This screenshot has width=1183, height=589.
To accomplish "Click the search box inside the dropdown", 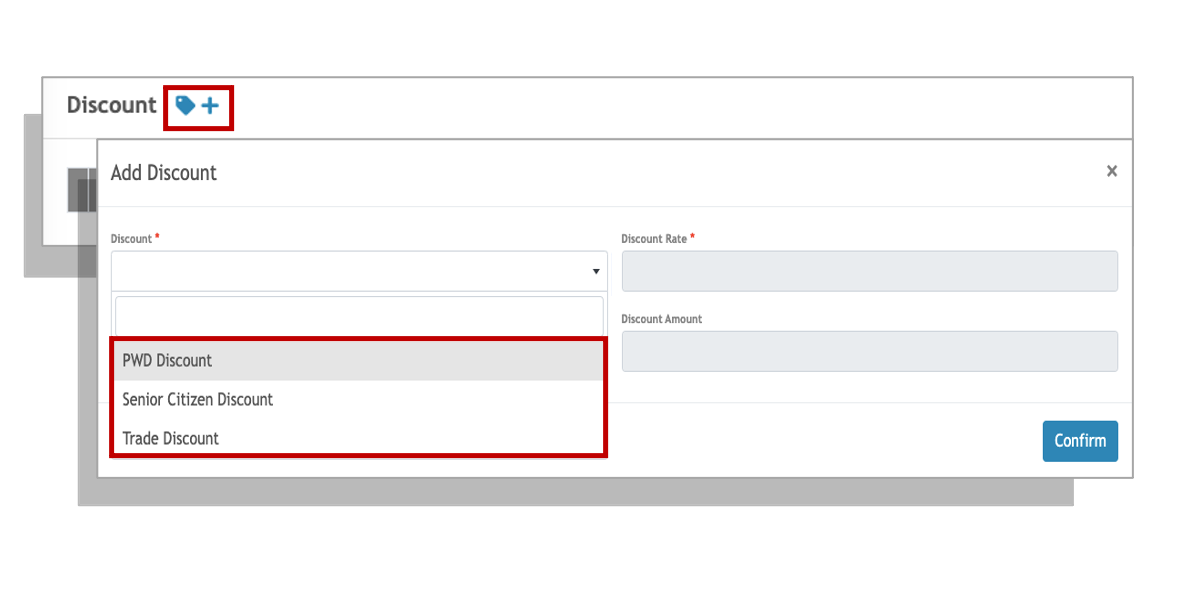I will point(359,316).
